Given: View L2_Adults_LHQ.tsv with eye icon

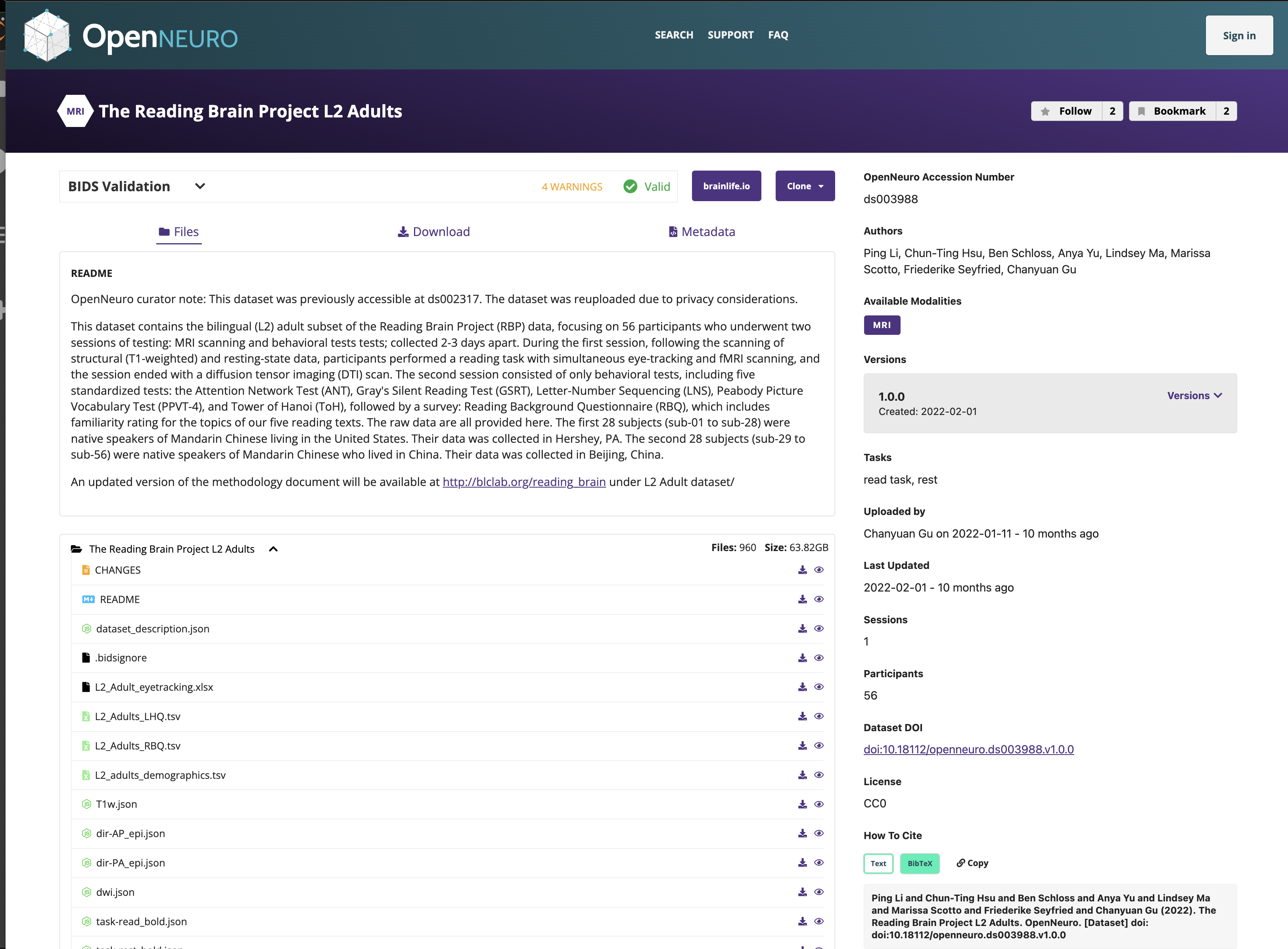Looking at the screenshot, I should [819, 717].
